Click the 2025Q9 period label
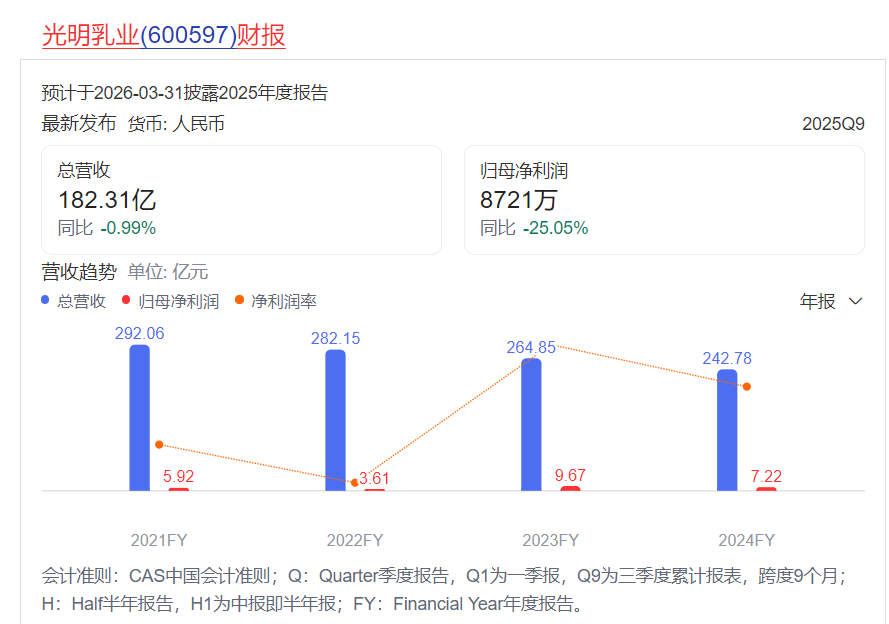889x624 pixels. tap(833, 124)
